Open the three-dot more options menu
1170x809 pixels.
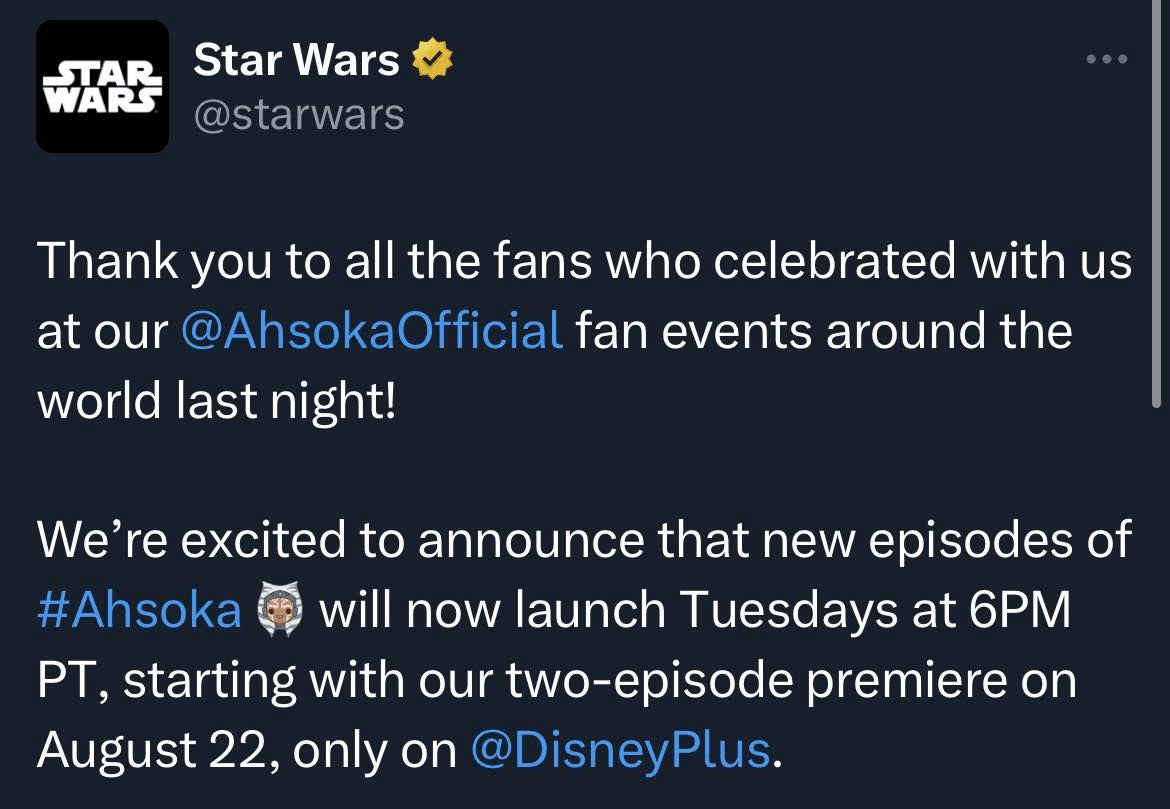pyautogui.click(x=1107, y=60)
